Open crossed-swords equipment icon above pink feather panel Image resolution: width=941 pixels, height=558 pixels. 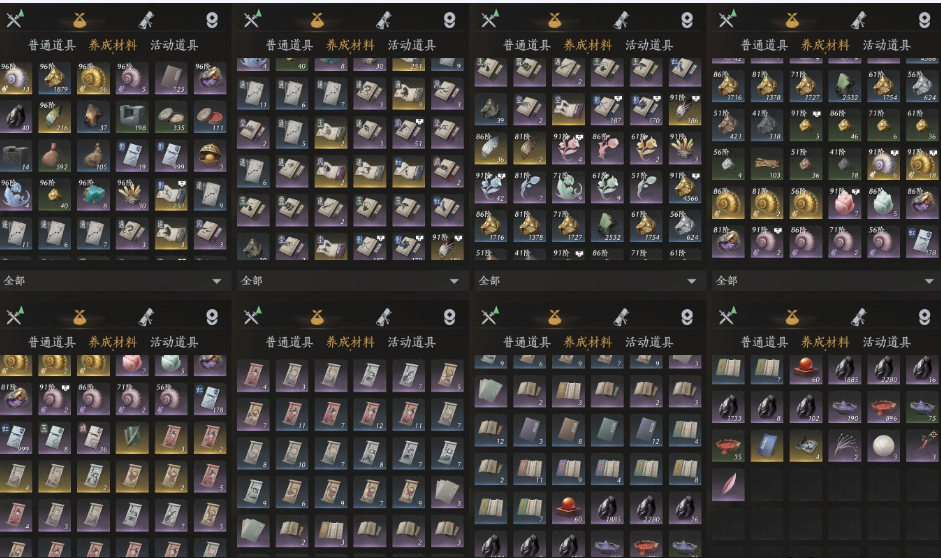[727, 316]
